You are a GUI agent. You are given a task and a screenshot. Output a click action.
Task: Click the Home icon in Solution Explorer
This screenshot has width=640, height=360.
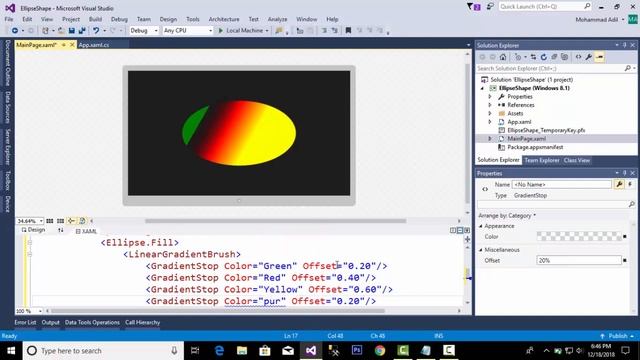[x=503, y=57]
